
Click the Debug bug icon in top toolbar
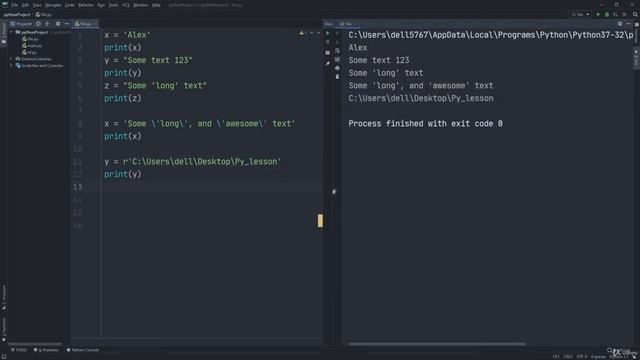coord(607,14)
